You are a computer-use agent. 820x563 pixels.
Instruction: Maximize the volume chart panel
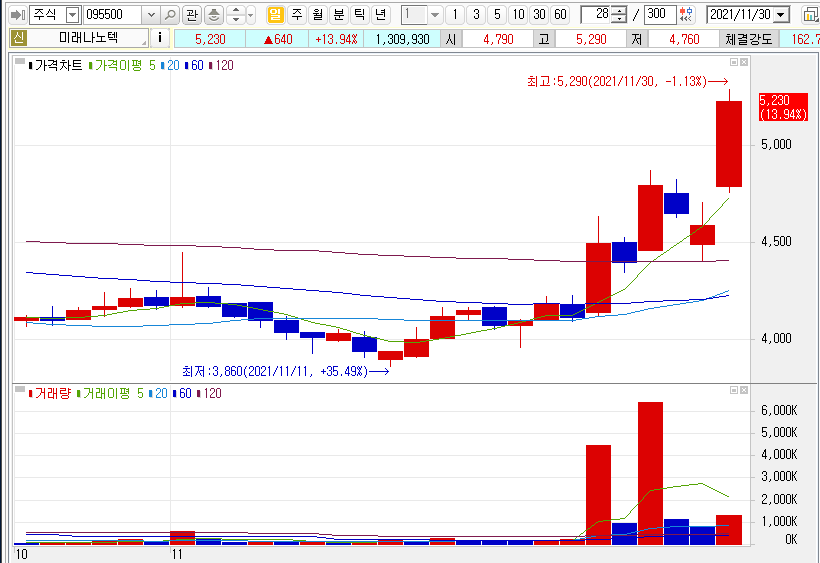(x=734, y=390)
